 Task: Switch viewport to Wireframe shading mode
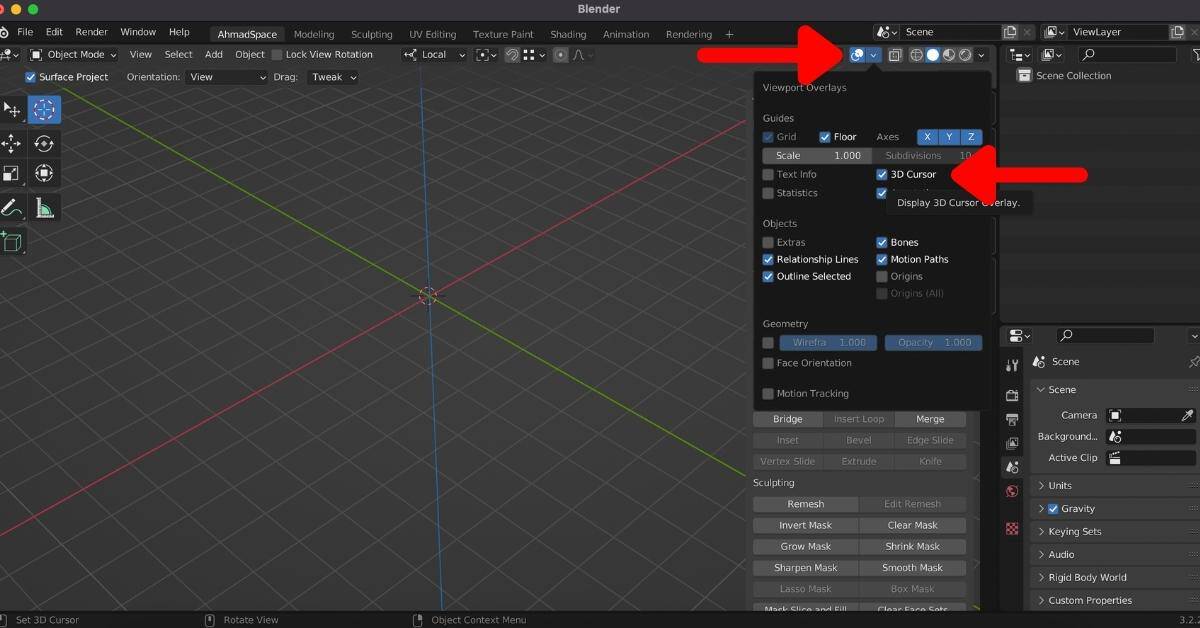[x=915, y=55]
